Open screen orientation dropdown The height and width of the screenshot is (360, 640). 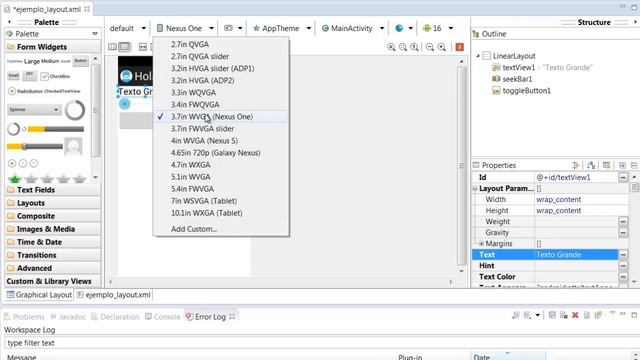tap(233, 28)
